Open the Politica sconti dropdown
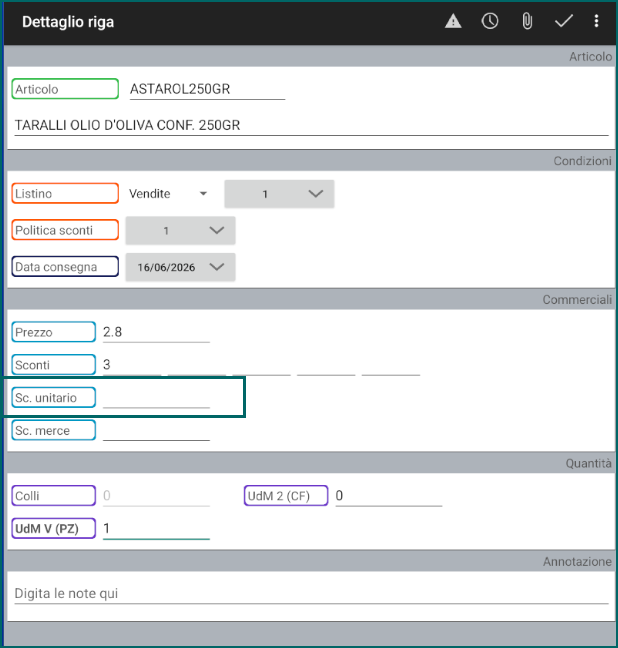 point(181,231)
